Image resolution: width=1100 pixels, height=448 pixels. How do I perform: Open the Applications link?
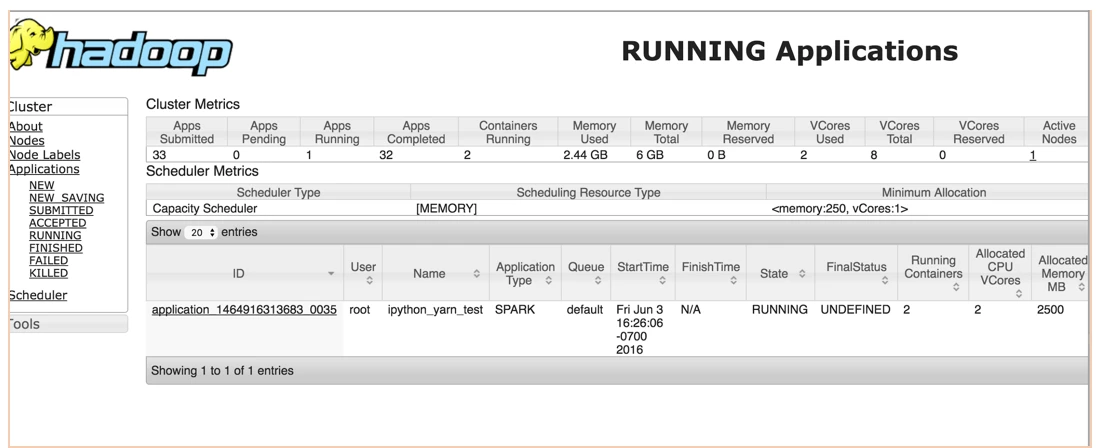(43, 169)
